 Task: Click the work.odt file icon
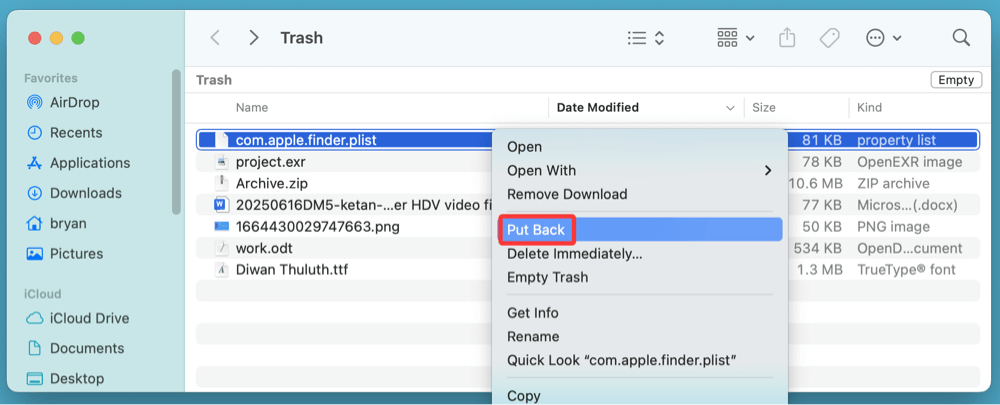[x=221, y=248]
